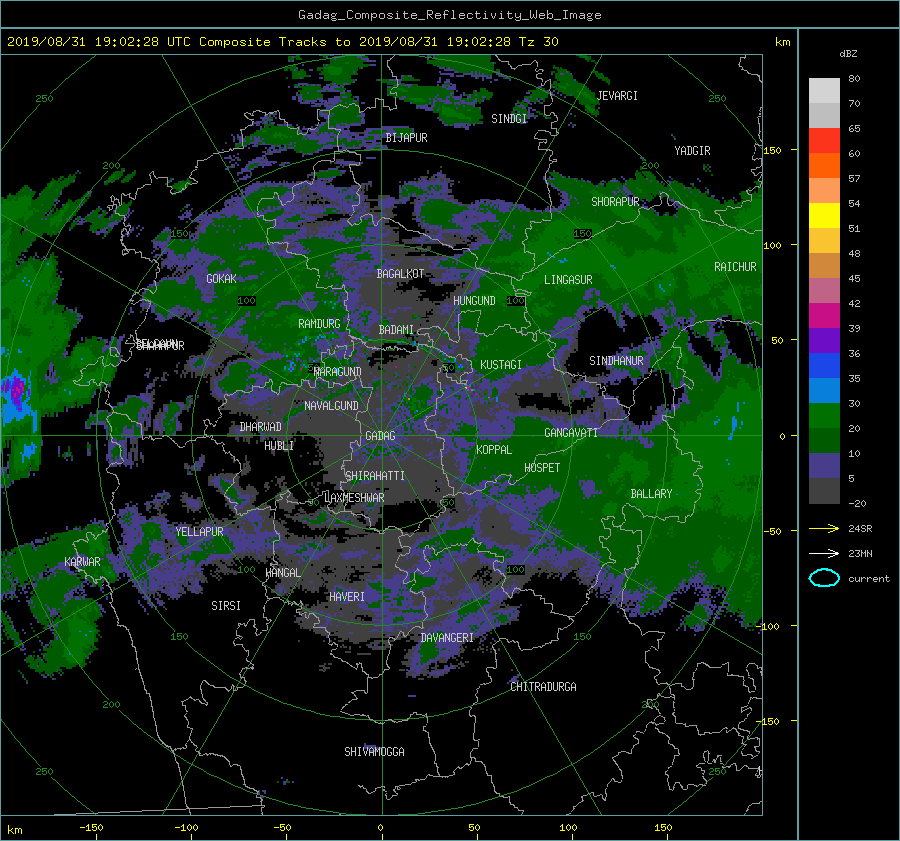Point at the GOKAK city label

click(x=221, y=279)
